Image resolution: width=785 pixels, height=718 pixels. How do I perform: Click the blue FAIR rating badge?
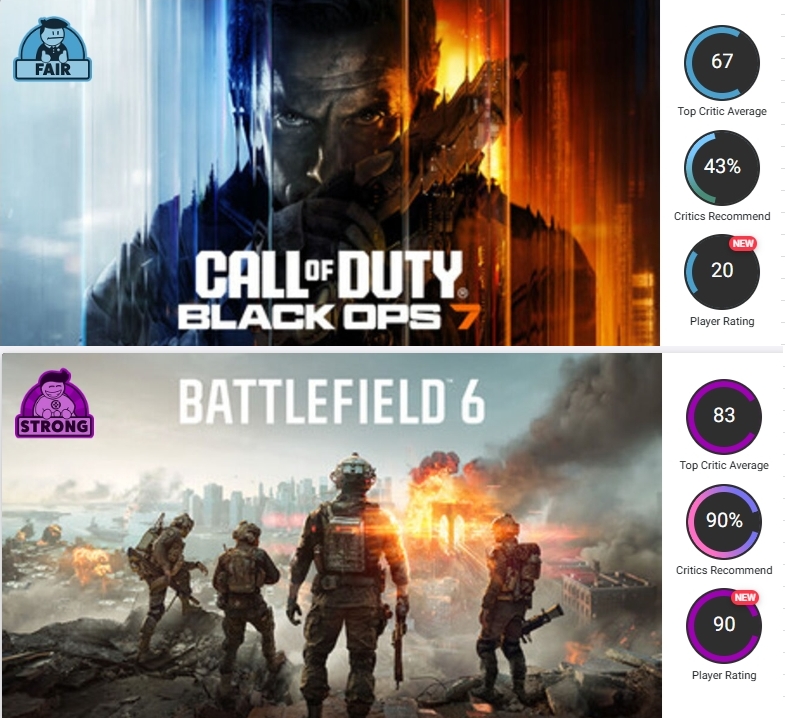[x=53, y=49]
